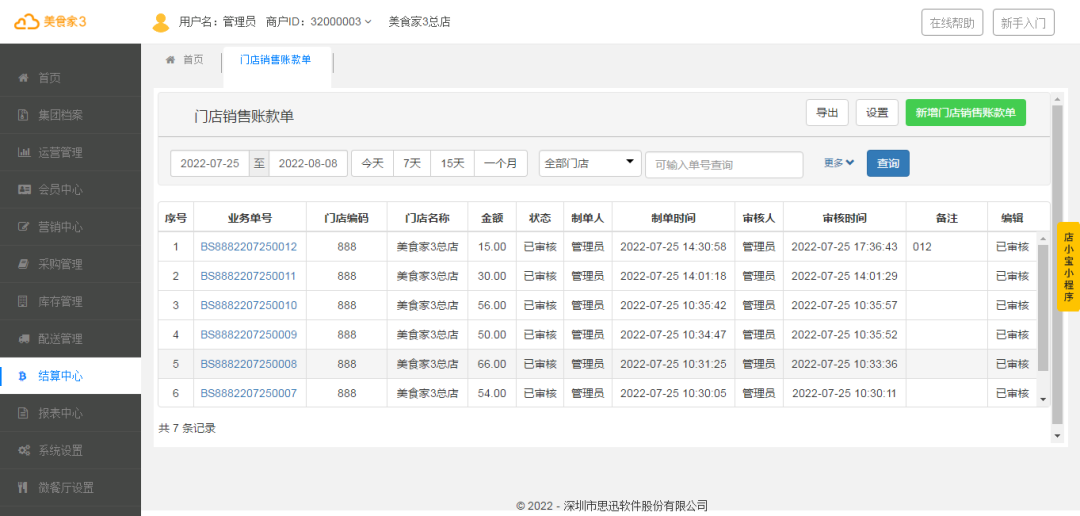Click the table's vertical scrollbar down arrow
This screenshot has width=1080, height=516.
pos(1044,399)
